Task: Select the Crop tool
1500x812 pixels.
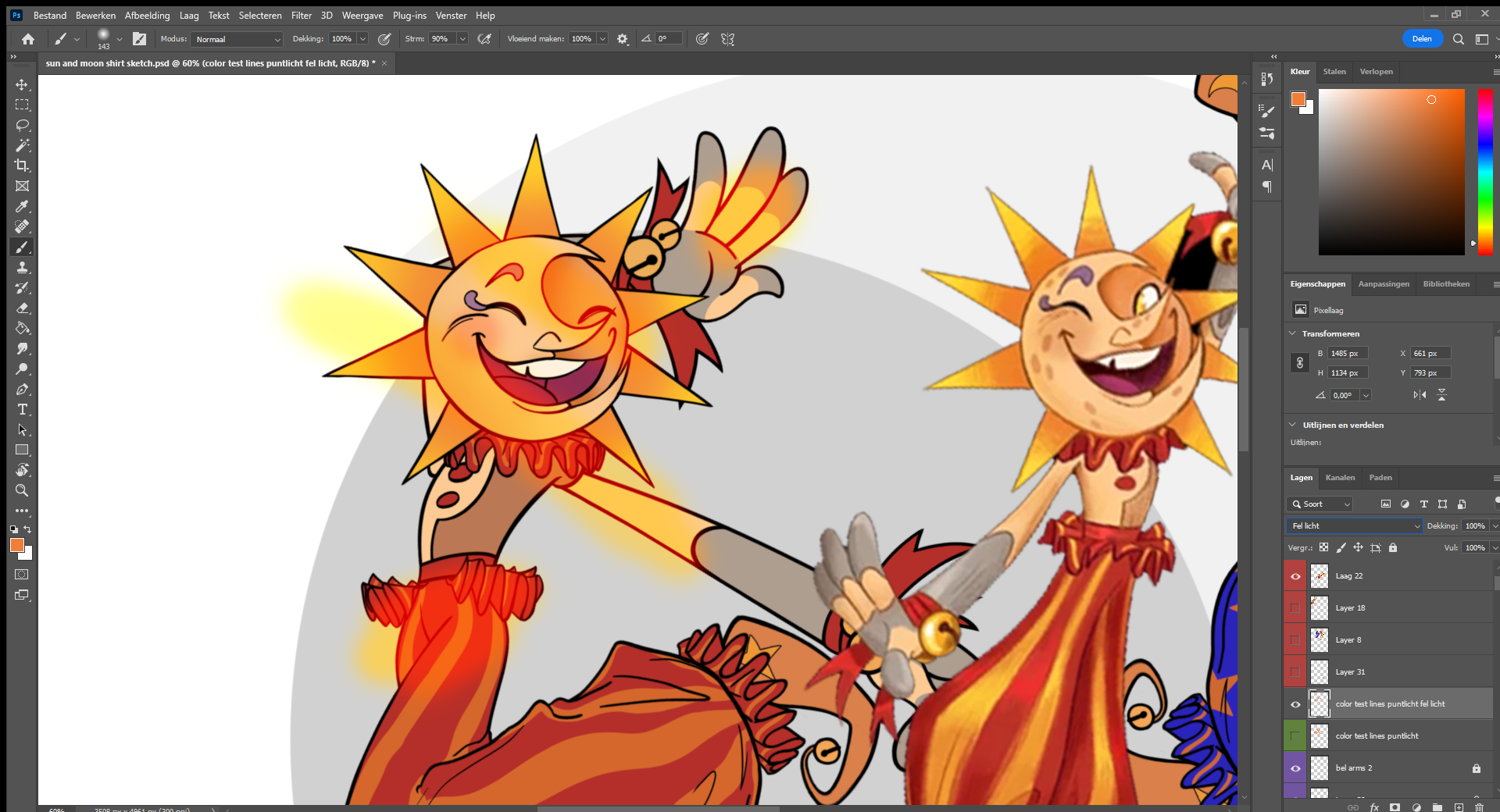Action: [22, 166]
